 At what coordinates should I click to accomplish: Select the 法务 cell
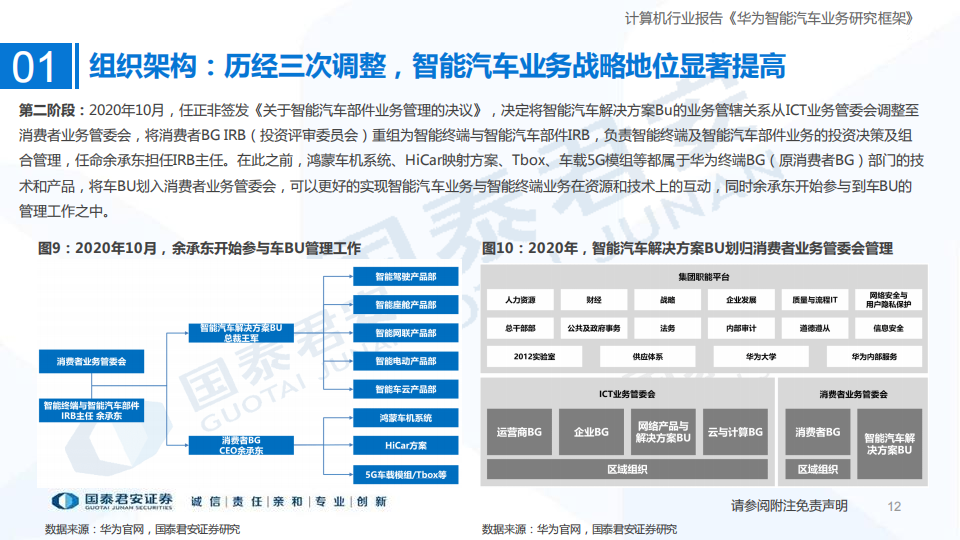(x=667, y=328)
